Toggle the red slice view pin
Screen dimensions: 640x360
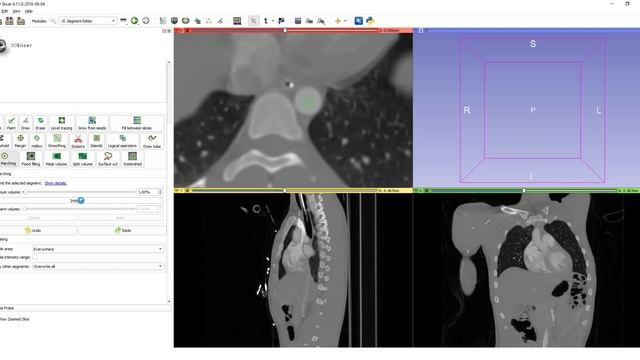tap(177, 30)
